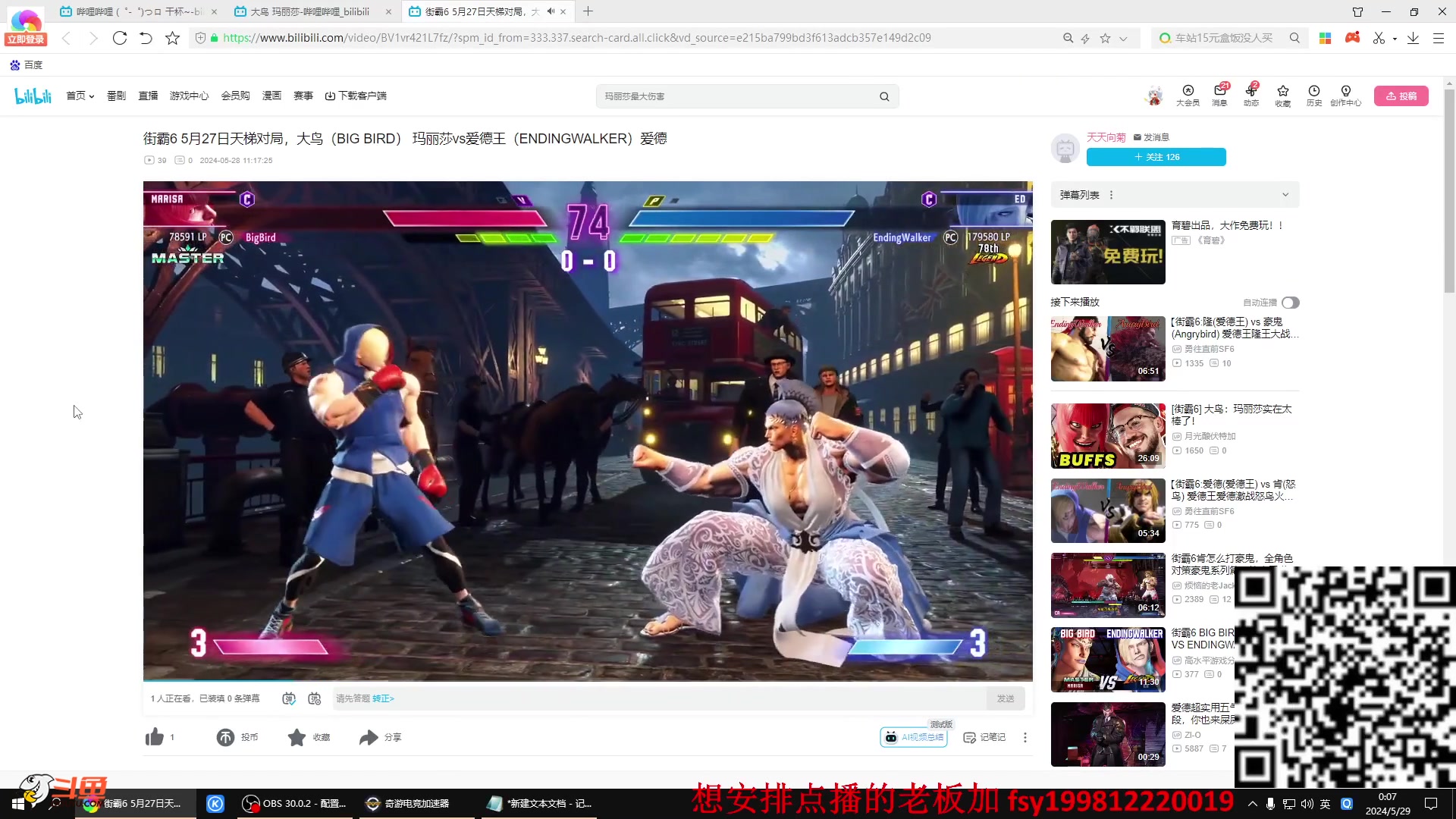Follow the uploader with 关注 button
Screen dimensions: 1456x819
pyautogui.click(x=1156, y=157)
